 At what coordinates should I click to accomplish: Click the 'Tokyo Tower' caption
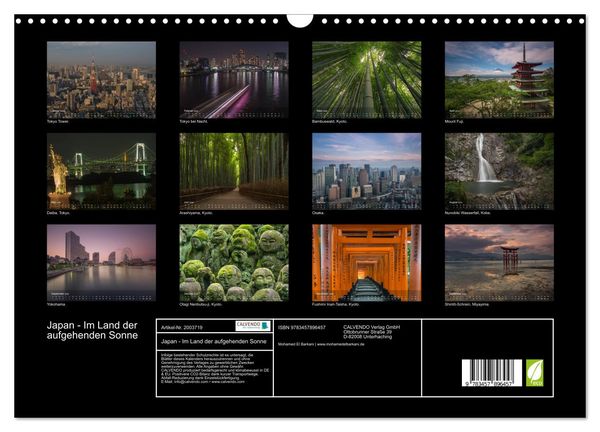pyautogui.click(x=57, y=121)
